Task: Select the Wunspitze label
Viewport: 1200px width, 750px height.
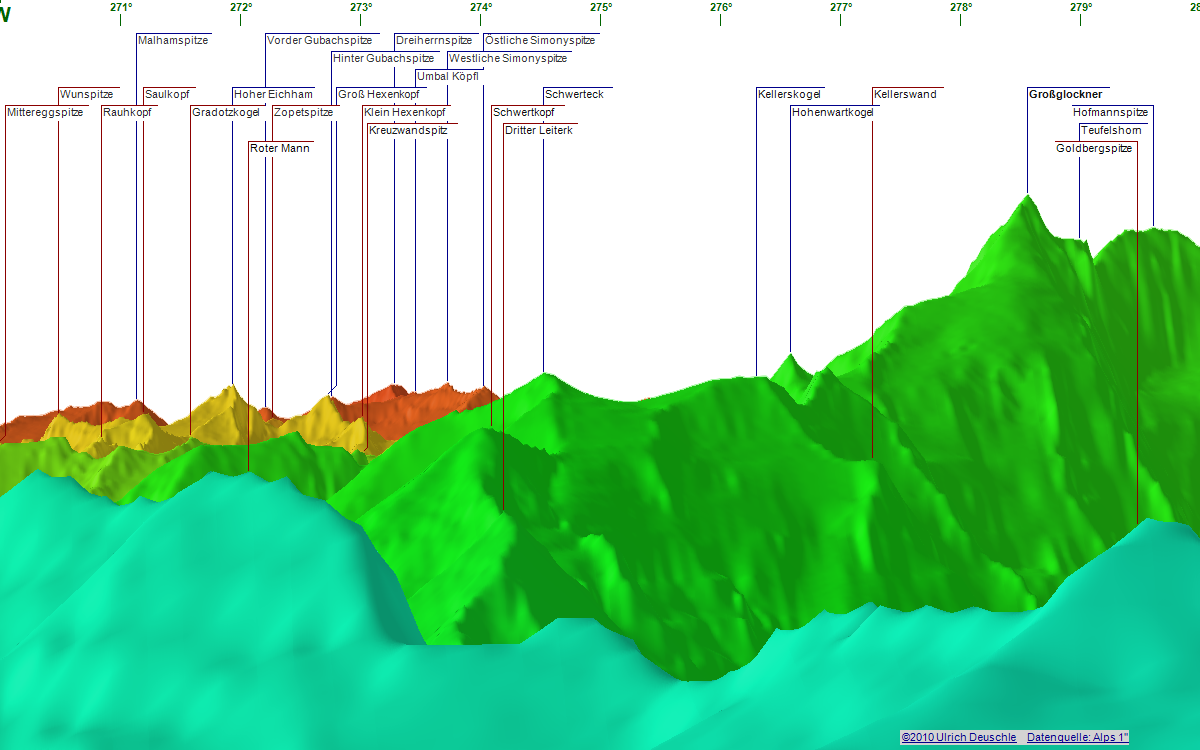Action: (x=86, y=94)
